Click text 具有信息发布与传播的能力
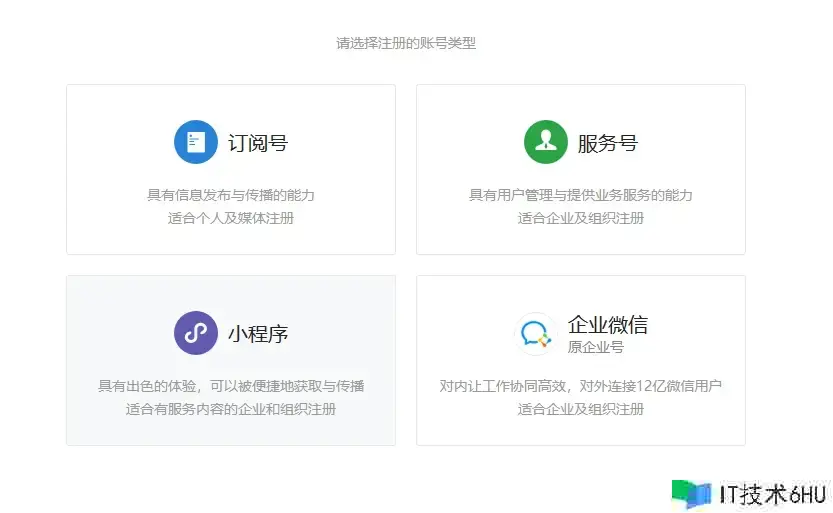The width and height of the screenshot is (833, 513). tap(231, 195)
